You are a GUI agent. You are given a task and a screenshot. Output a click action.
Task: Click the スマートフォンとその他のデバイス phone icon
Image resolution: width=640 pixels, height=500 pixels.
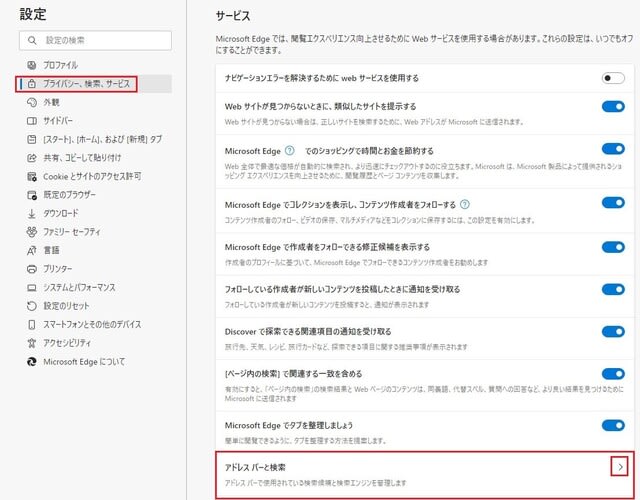(31, 324)
